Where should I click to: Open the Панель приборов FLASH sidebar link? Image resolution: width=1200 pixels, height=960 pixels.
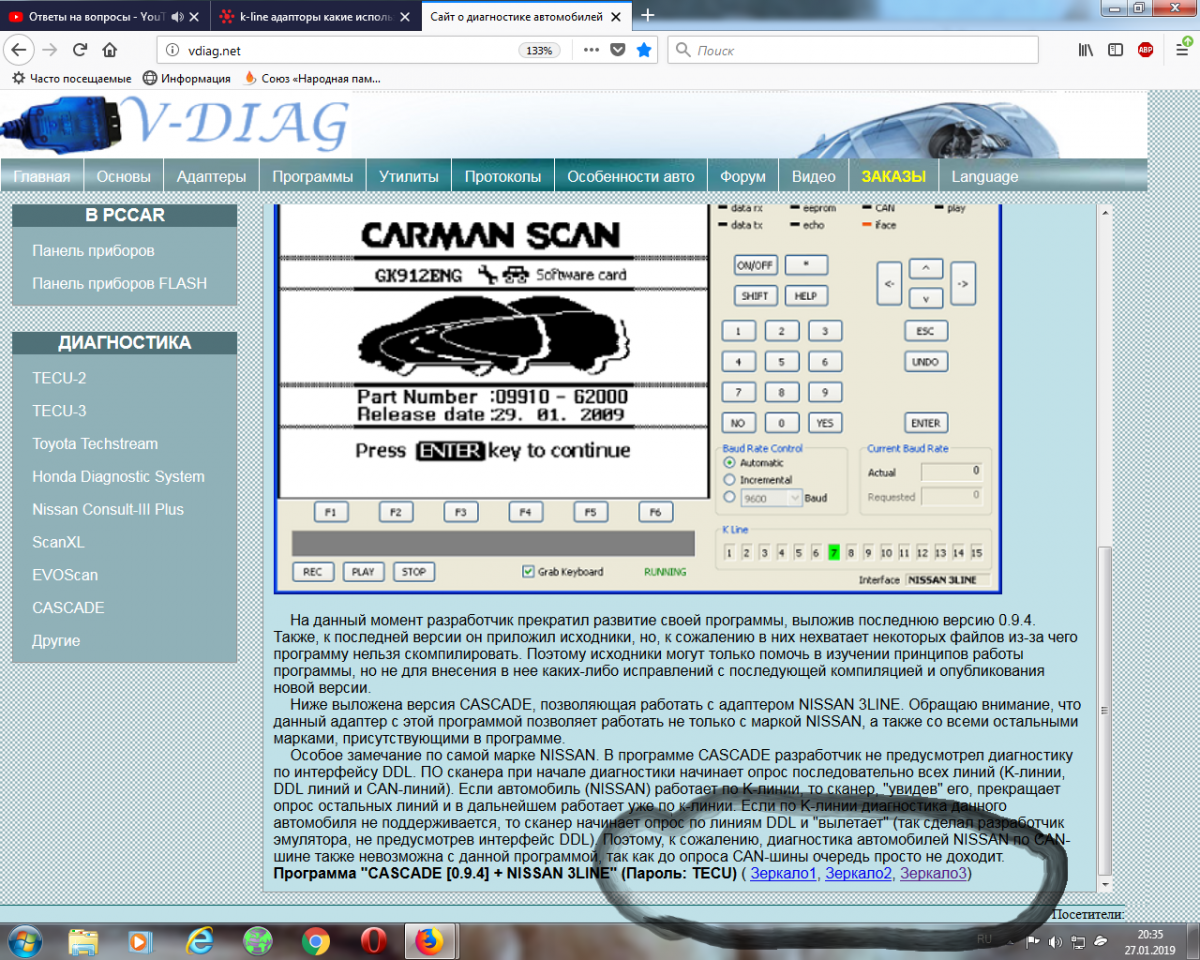(x=120, y=283)
